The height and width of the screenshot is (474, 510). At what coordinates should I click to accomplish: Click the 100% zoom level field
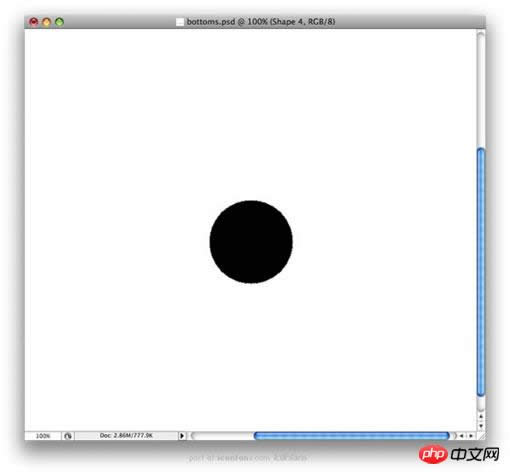point(43,436)
